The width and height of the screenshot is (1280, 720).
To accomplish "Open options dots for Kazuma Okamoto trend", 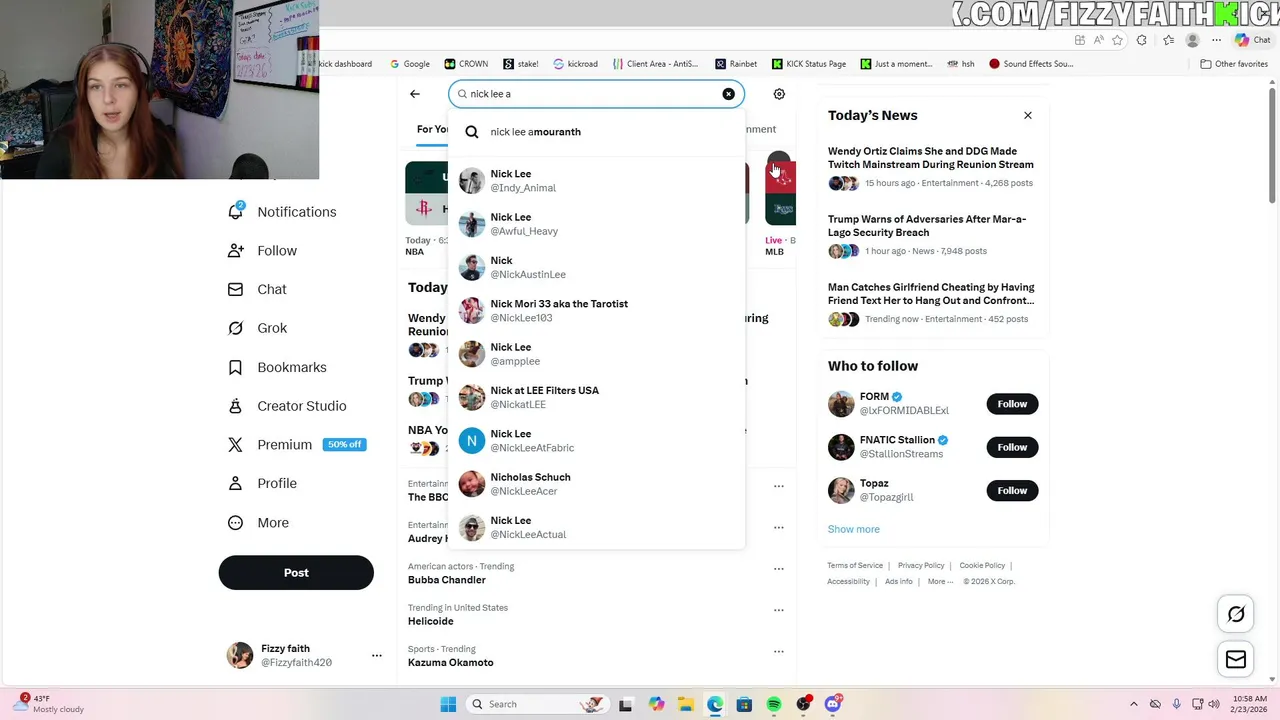I will [778, 651].
